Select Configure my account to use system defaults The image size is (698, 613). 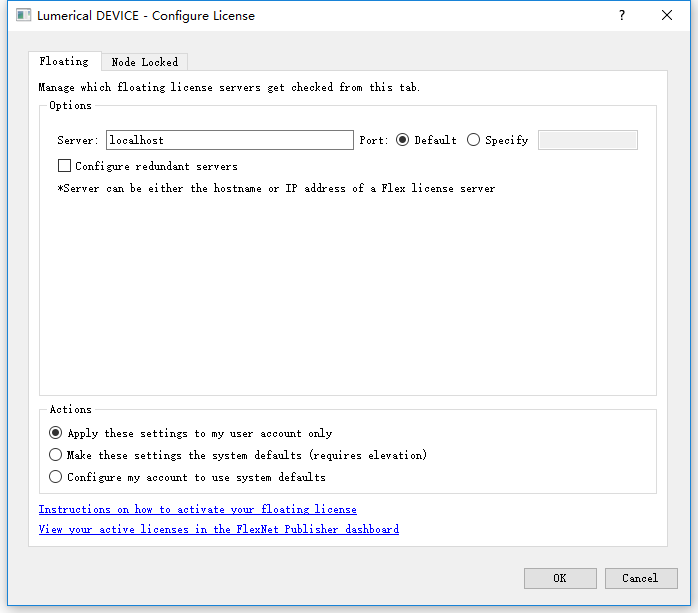[x=56, y=477]
